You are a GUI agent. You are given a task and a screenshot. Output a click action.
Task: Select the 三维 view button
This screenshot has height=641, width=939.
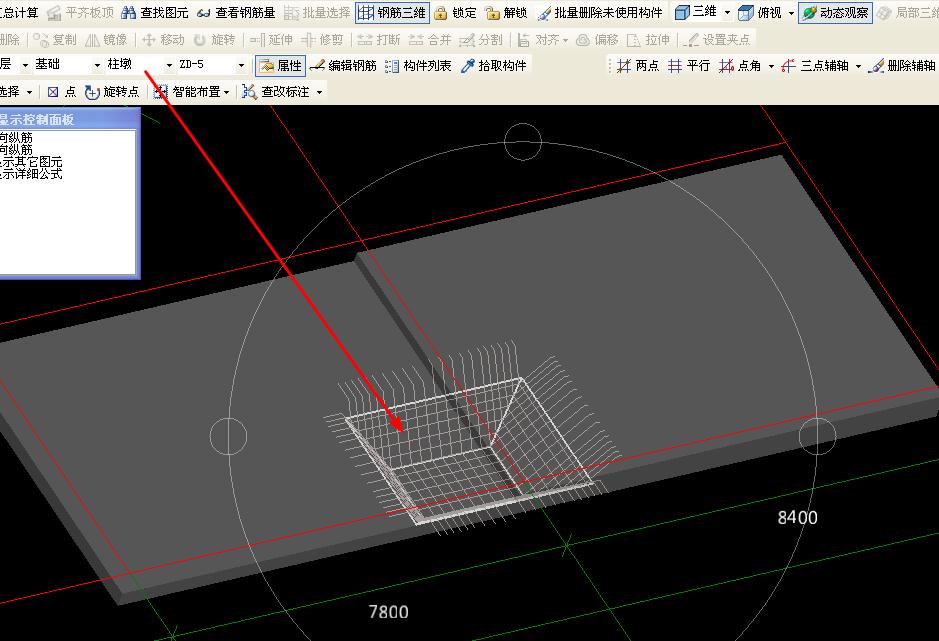[x=695, y=12]
